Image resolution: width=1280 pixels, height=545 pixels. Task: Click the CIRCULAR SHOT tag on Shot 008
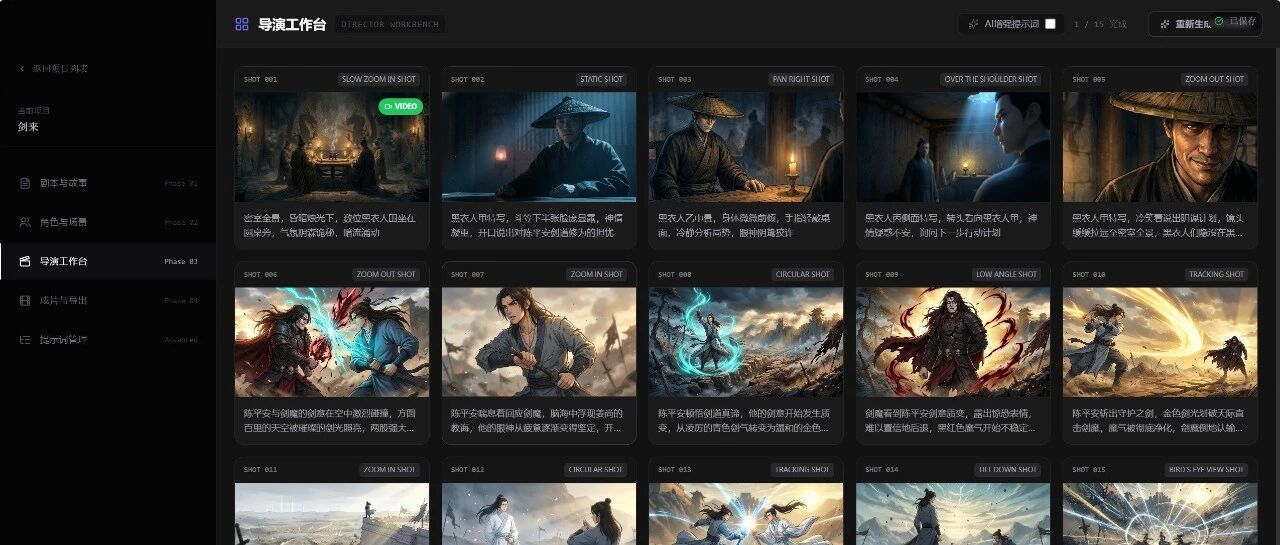point(804,274)
